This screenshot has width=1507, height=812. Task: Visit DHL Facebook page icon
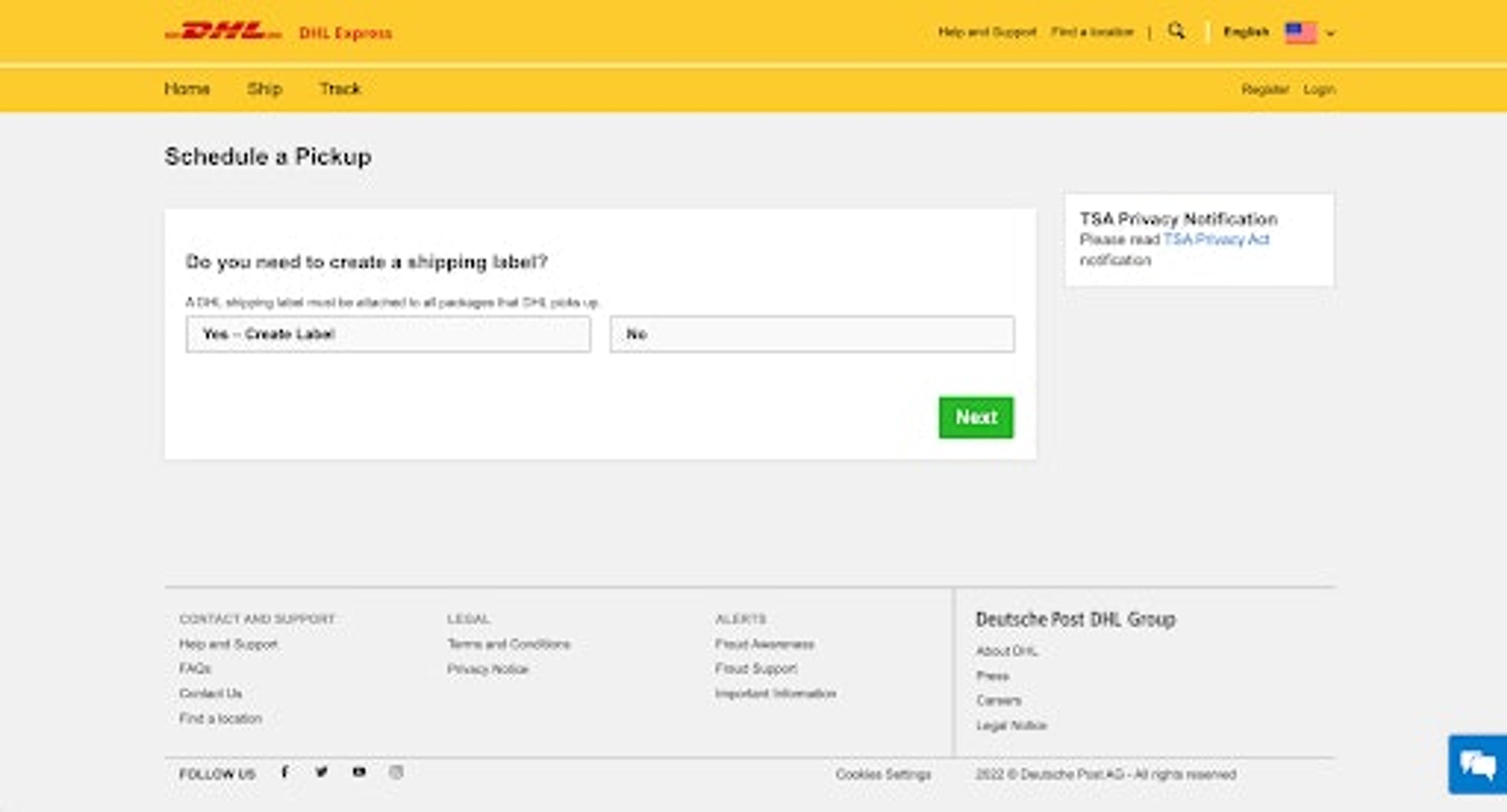pos(285,772)
